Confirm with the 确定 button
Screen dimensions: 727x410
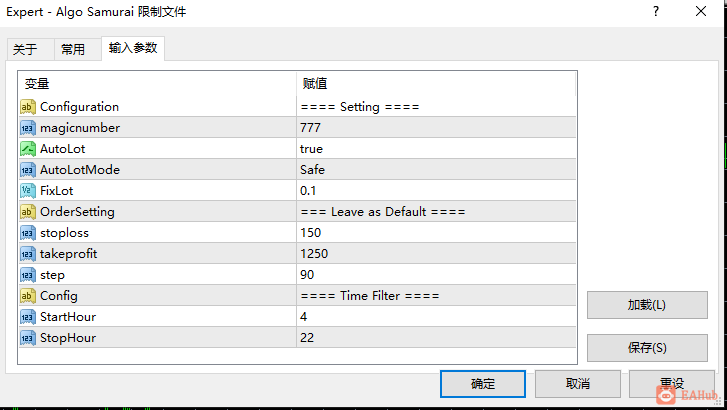pyautogui.click(x=483, y=384)
